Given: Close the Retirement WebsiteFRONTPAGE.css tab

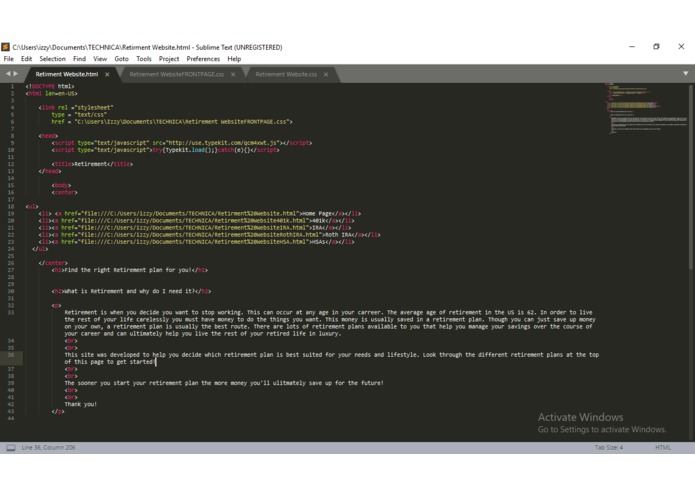Looking at the screenshot, I should 233,74.
